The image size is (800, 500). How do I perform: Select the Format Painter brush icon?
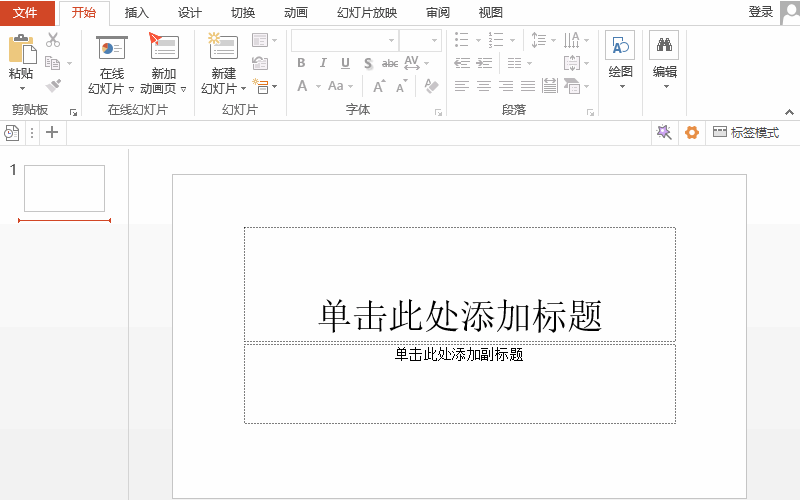point(53,86)
